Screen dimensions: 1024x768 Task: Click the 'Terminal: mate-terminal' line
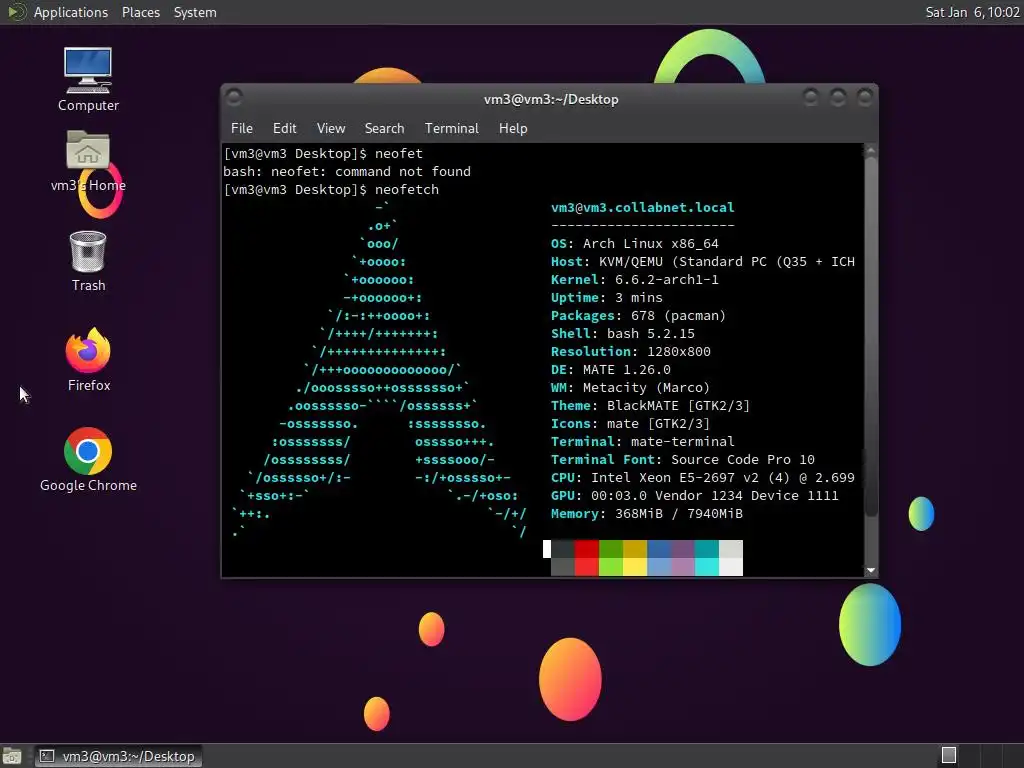(x=643, y=442)
